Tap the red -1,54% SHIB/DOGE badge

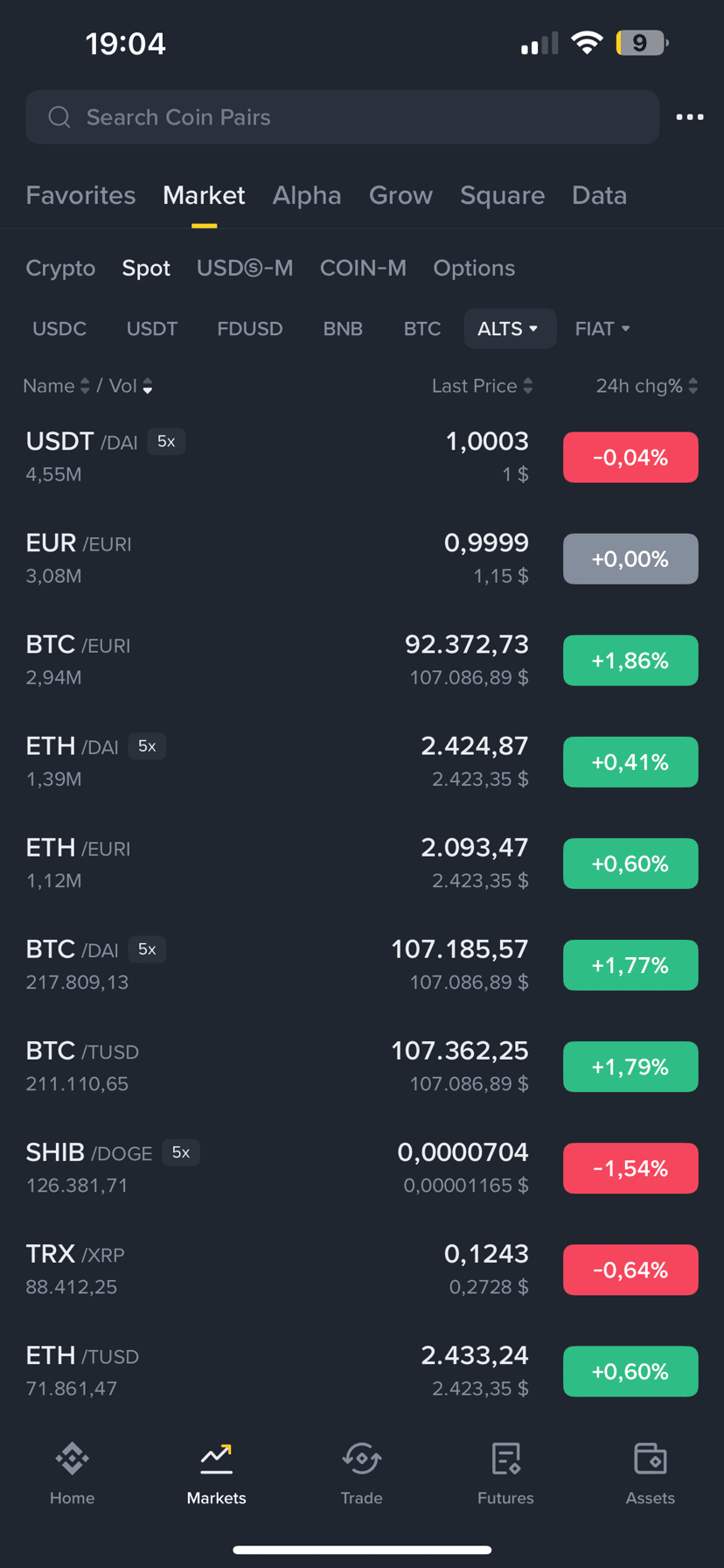pos(630,1168)
